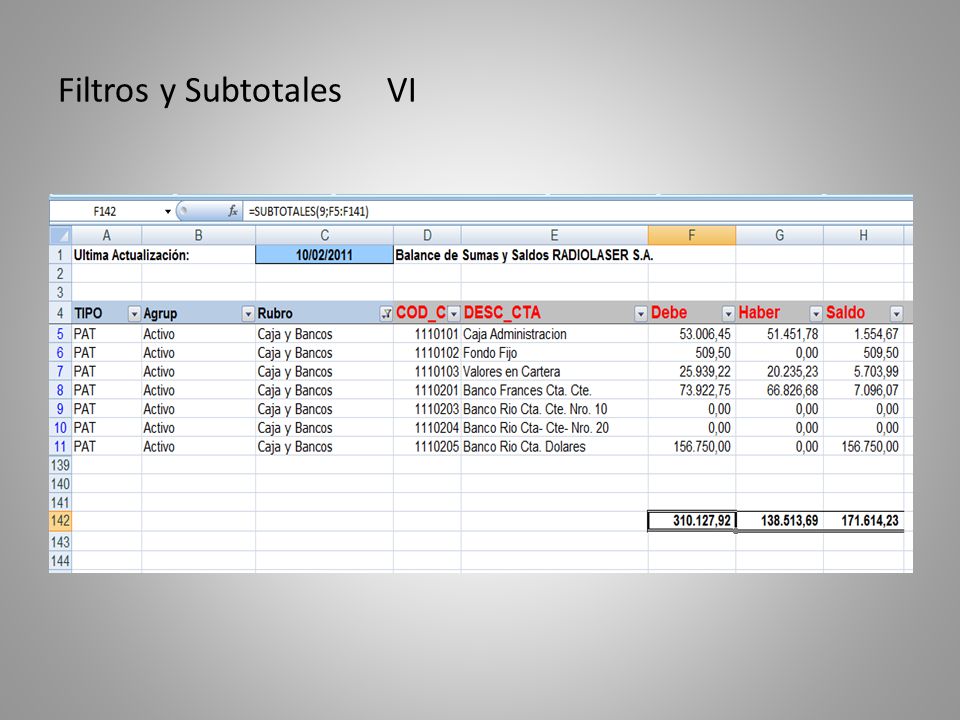Open the active Rubro filter button
The width and height of the screenshot is (960, 720).
pos(386,314)
